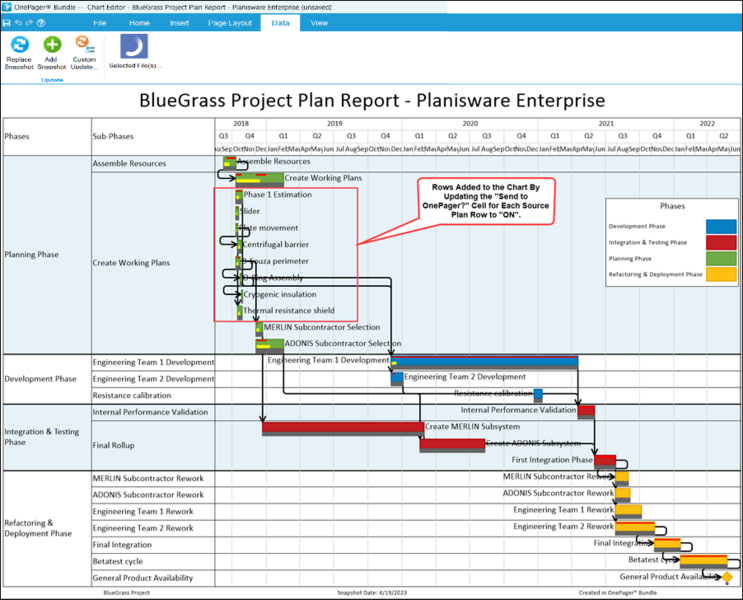Click the Undo arrow icon
This screenshot has height=600, width=743.
click(18, 23)
